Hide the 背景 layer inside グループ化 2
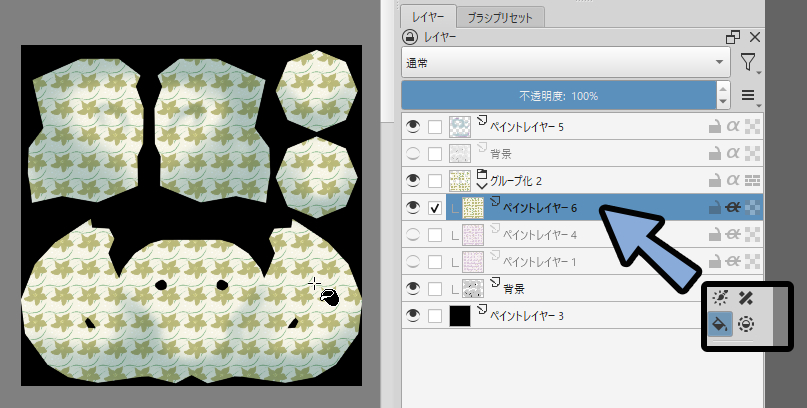This screenshot has width=807, height=408. pos(413,288)
